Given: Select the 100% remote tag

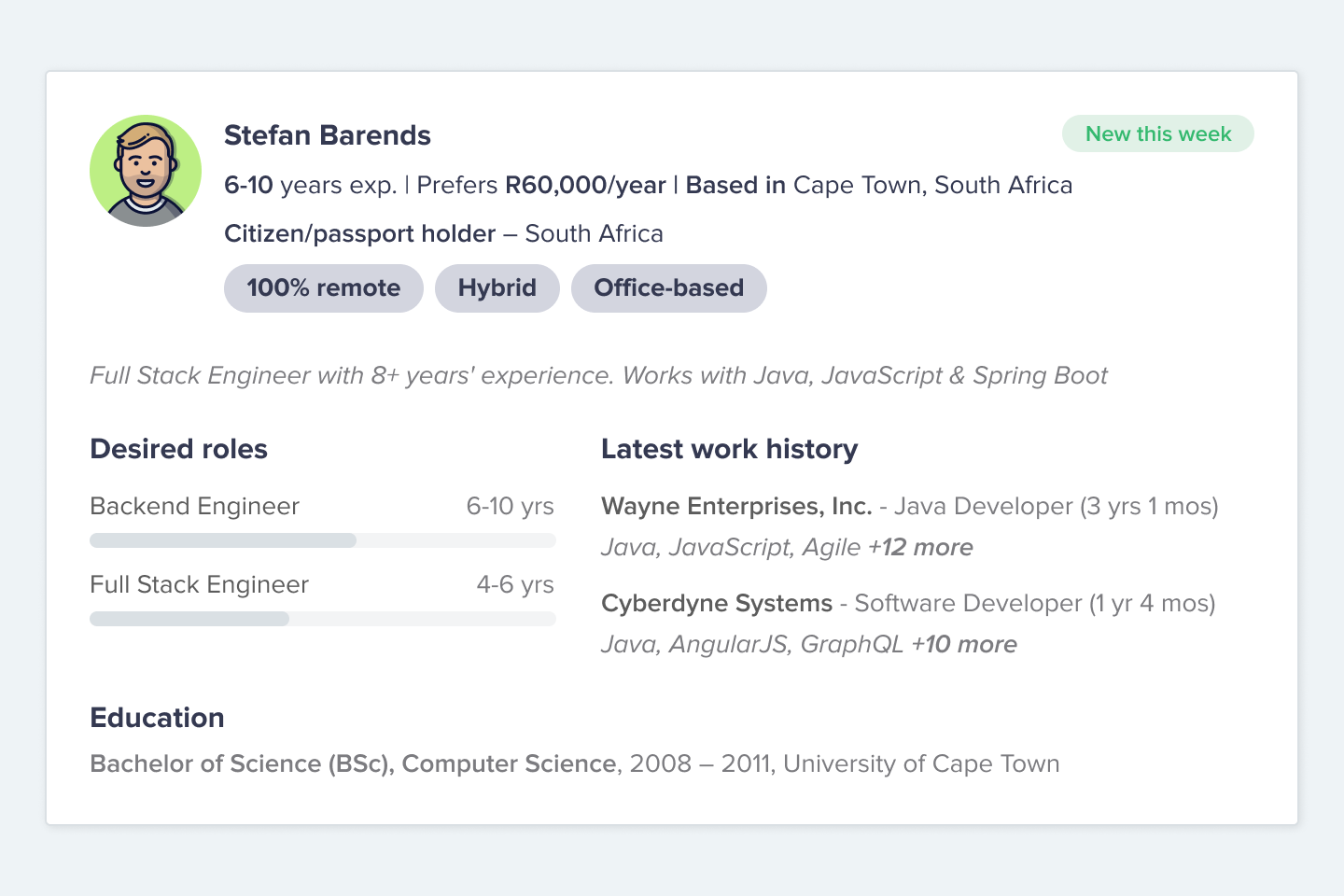Looking at the screenshot, I should (323, 288).
